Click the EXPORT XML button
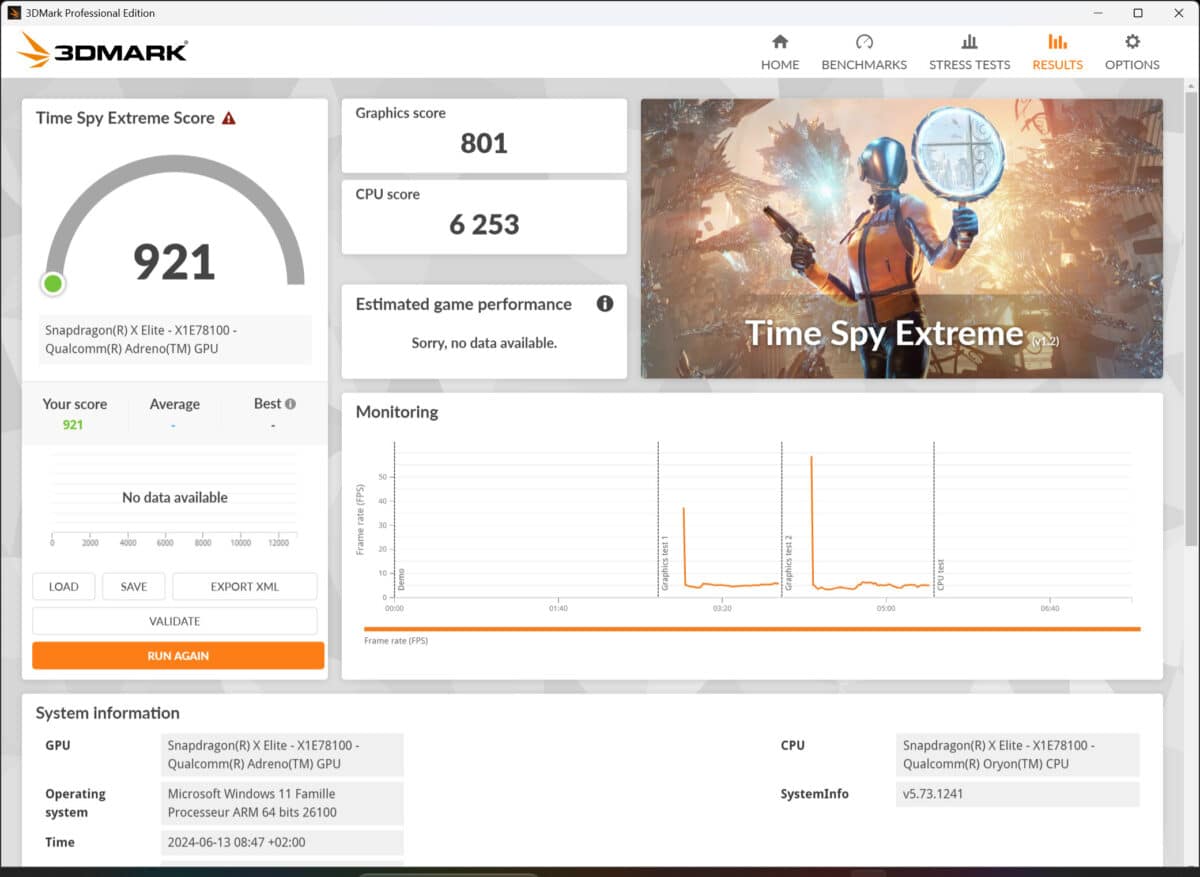 coord(245,587)
